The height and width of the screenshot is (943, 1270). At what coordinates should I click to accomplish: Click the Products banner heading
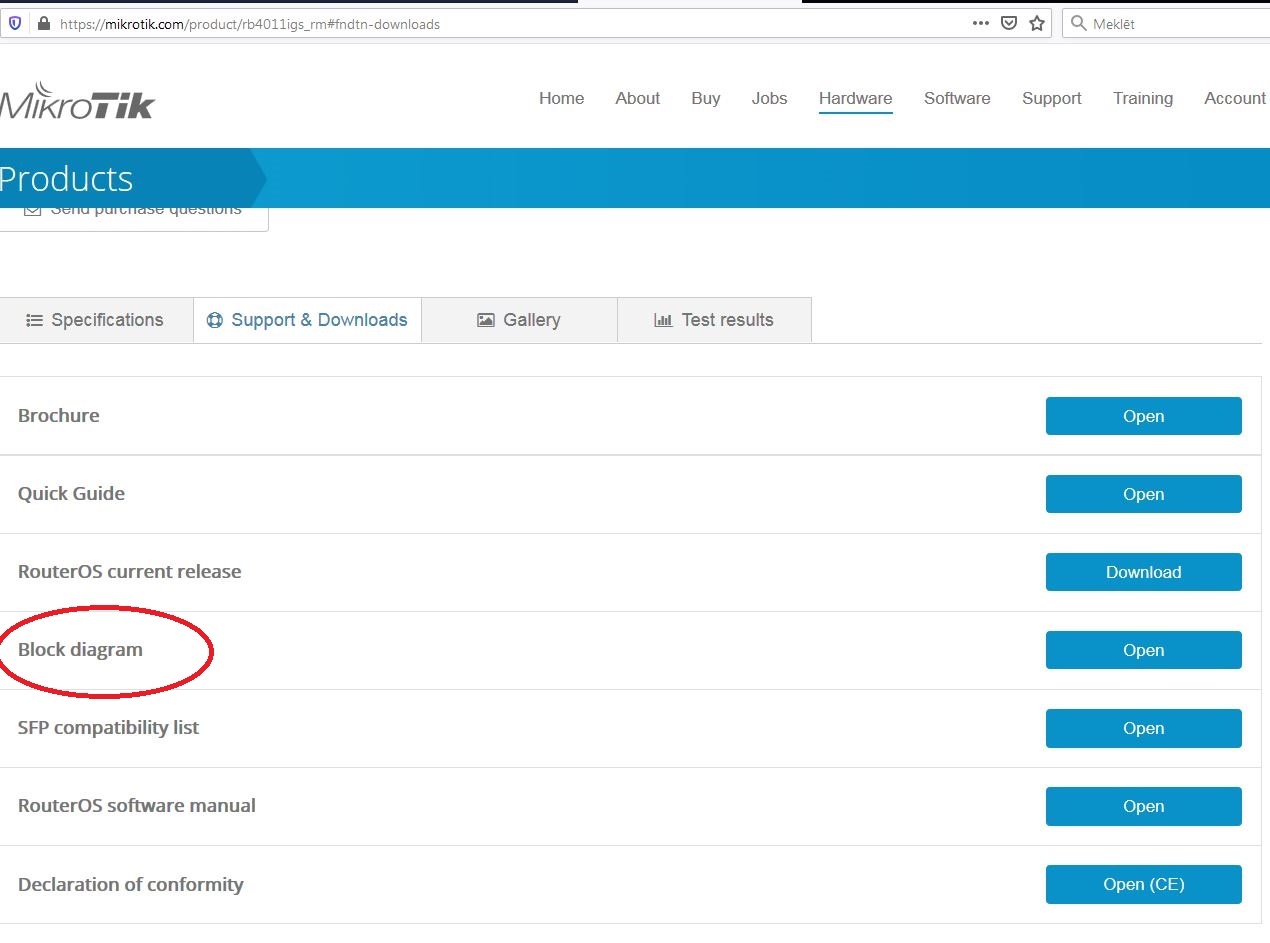(x=66, y=179)
